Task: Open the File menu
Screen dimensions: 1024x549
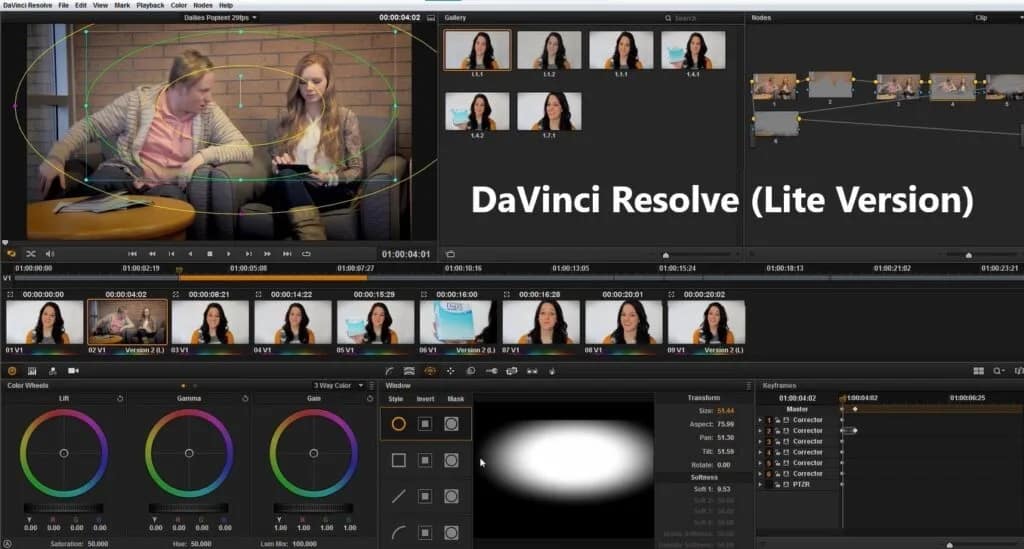Action: 63,5
